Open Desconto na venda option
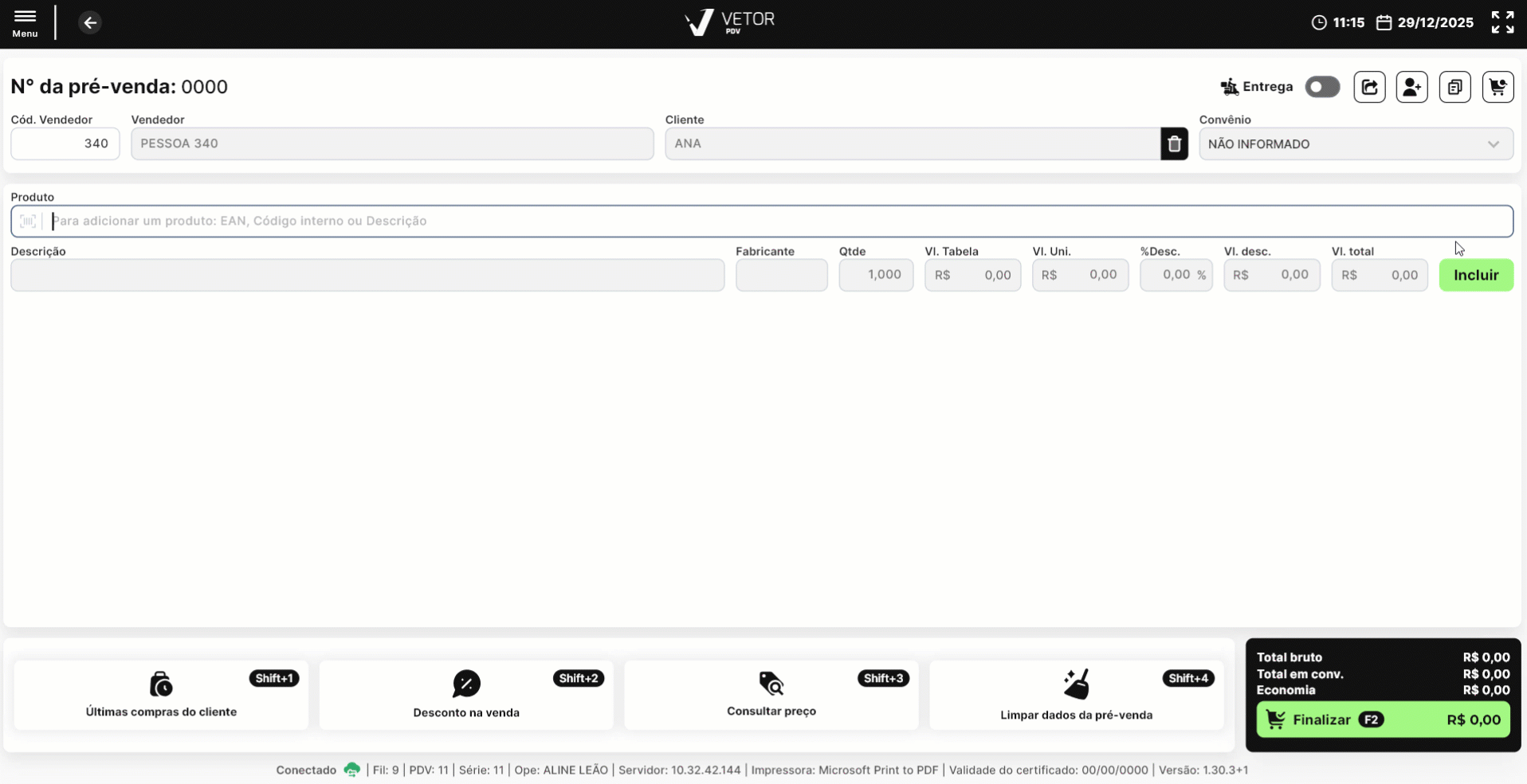 click(466, 695)
